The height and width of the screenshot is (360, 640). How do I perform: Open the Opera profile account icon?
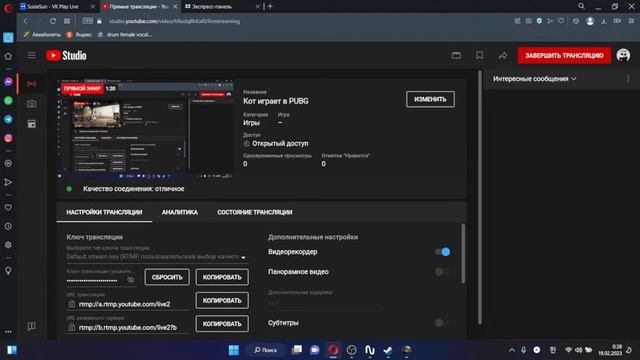click(x=590, y=21)
